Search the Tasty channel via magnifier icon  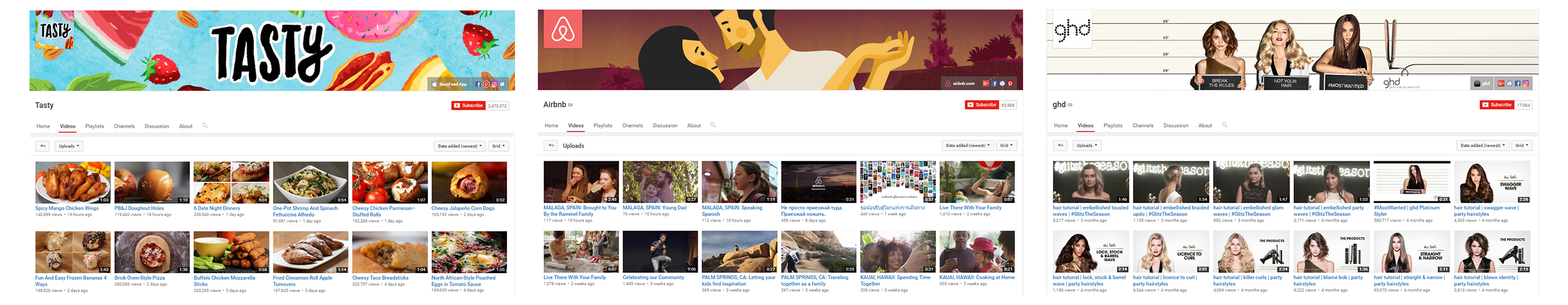(205, 126)
